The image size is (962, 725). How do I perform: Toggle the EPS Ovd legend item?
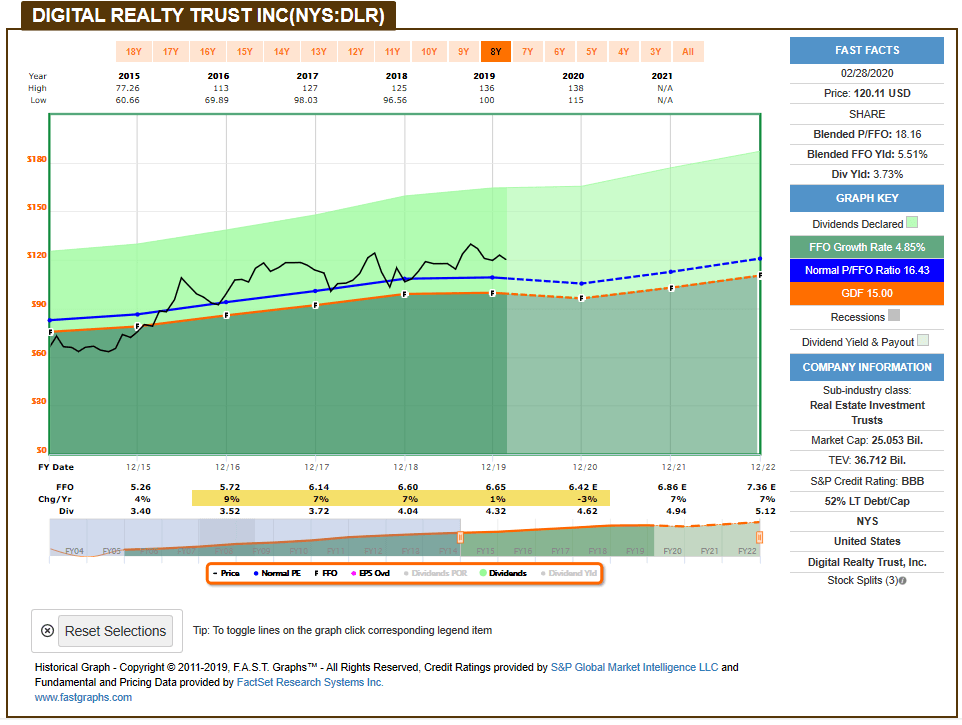pos(371,573)
